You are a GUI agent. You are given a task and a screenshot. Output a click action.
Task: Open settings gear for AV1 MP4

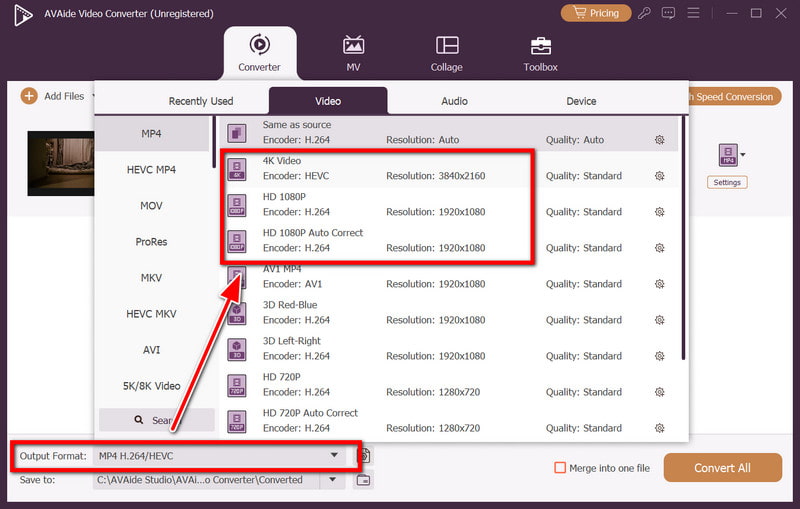coord(660,284)
